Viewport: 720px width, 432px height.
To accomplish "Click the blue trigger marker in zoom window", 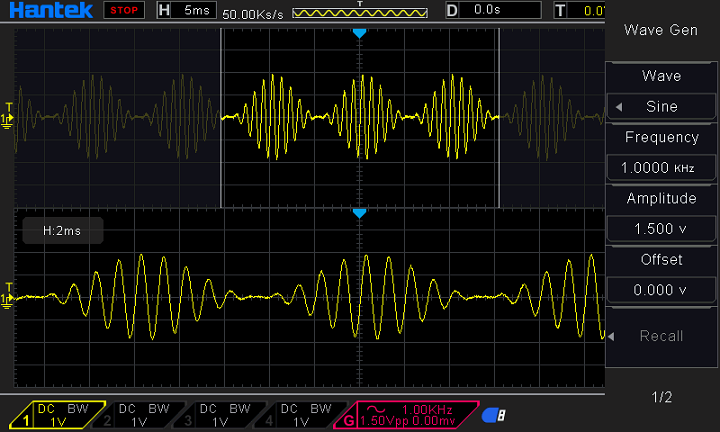I will [360, 214].
